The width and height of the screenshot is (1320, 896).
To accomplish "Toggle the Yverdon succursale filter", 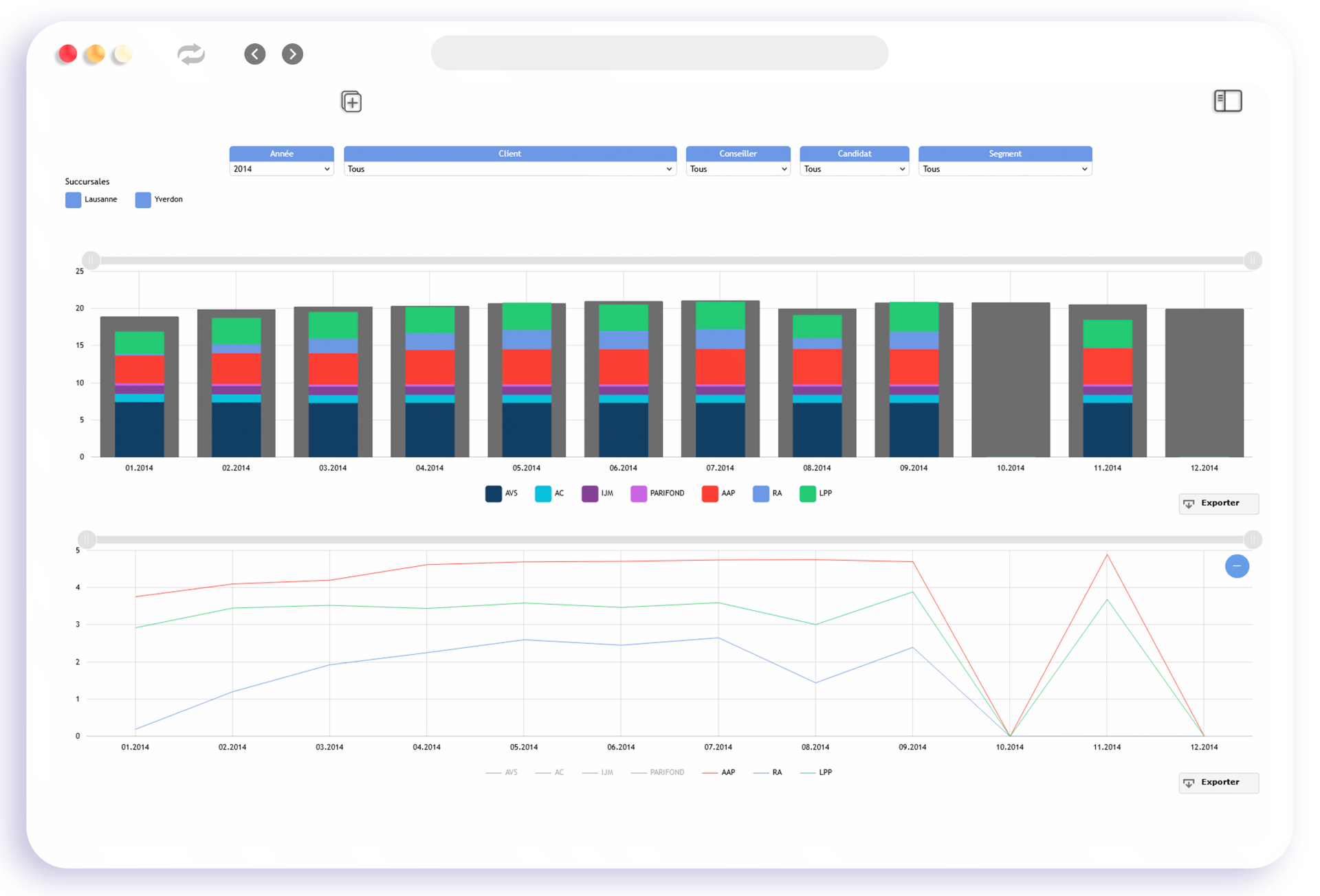I will click(x=143, y=200).
